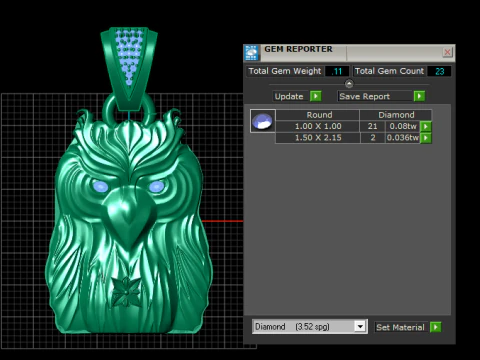
Task: Click the Set Material button
Action: pyautogui.click(x=400, y=327)
